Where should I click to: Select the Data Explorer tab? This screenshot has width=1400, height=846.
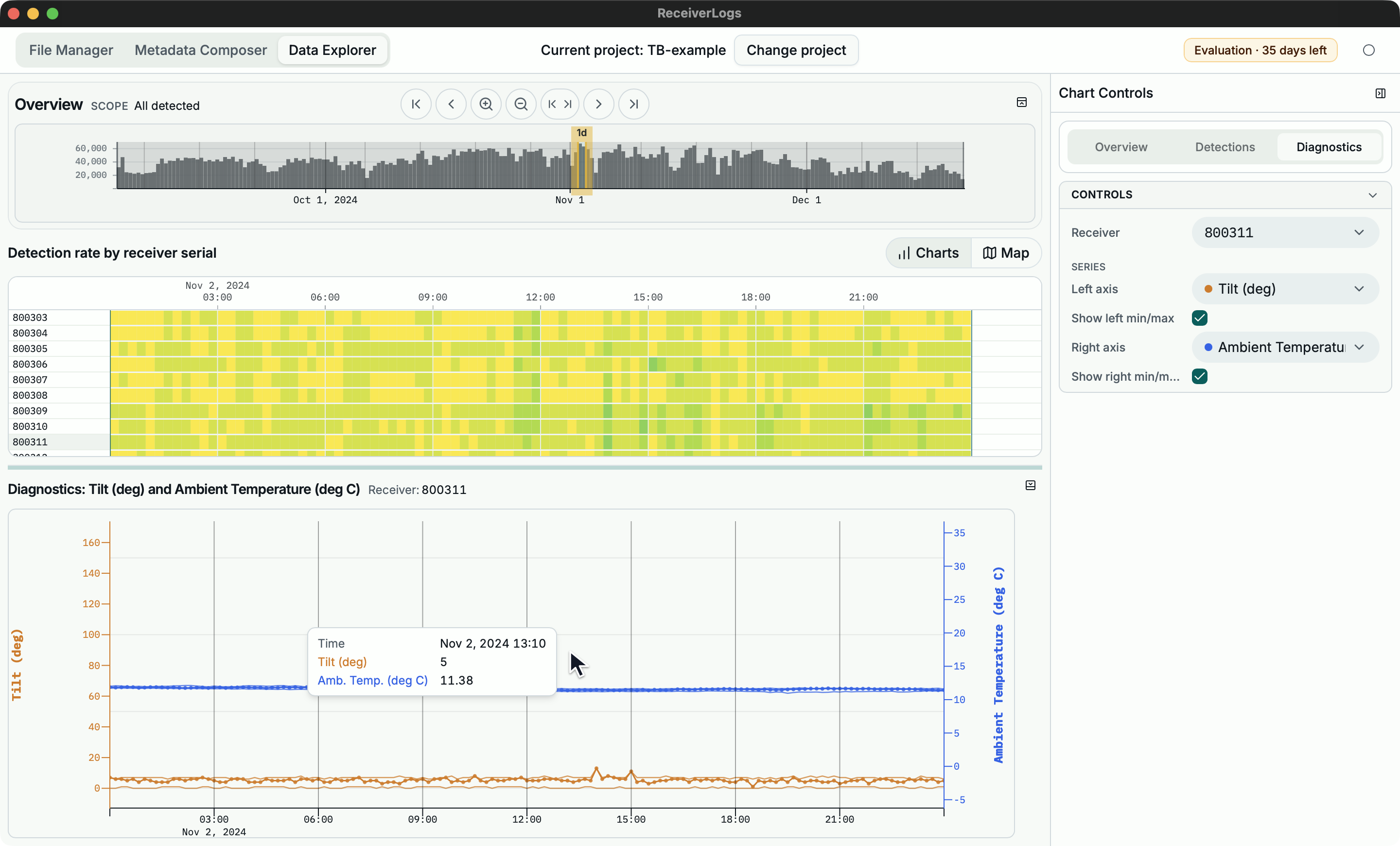(x=332, y=50)
